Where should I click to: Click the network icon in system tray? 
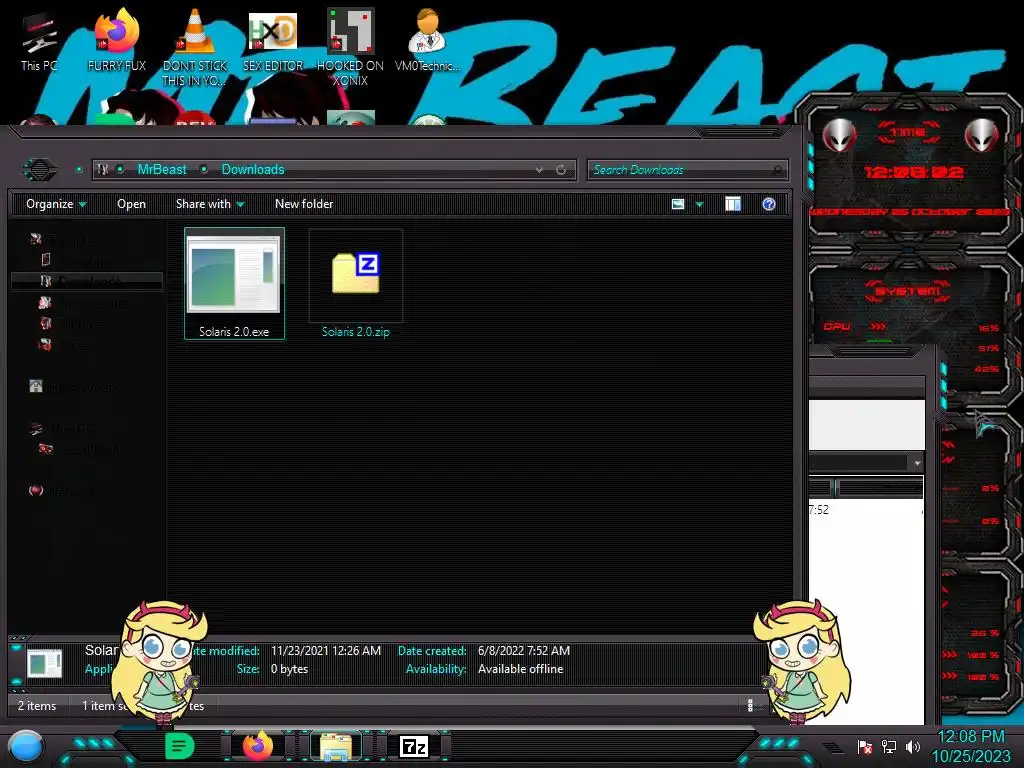coord(889,746)
